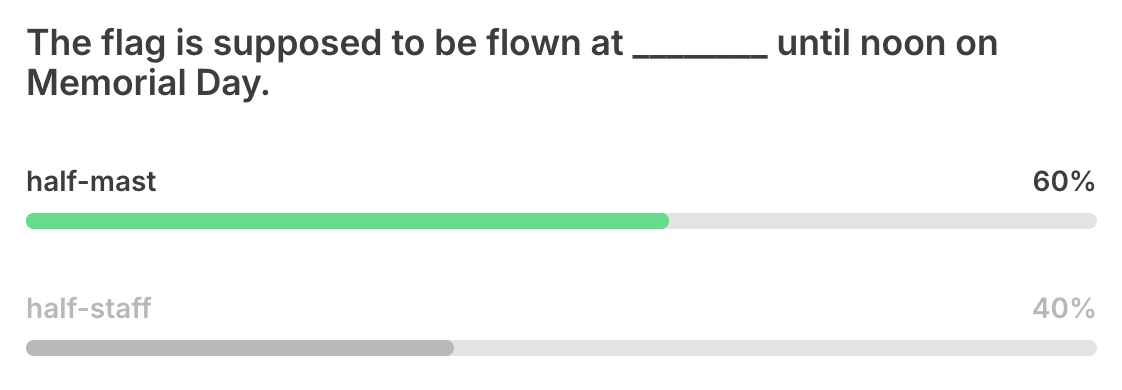This screenshot has width=1122, height=390.
Task: Click the word until in the question
Action: (x=814, y=44)
